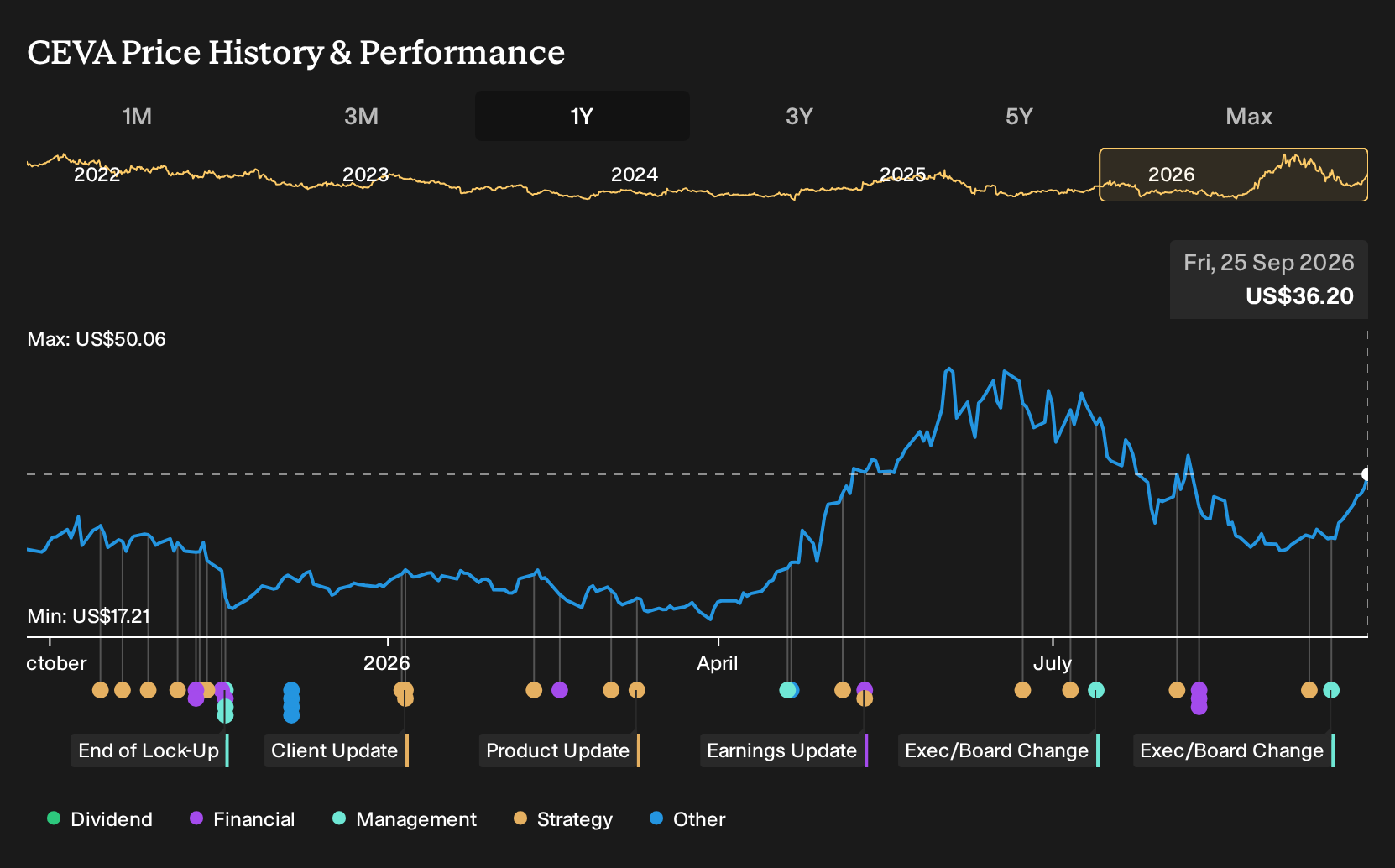Toggle the Dividend legend filter

pos(100,819)
